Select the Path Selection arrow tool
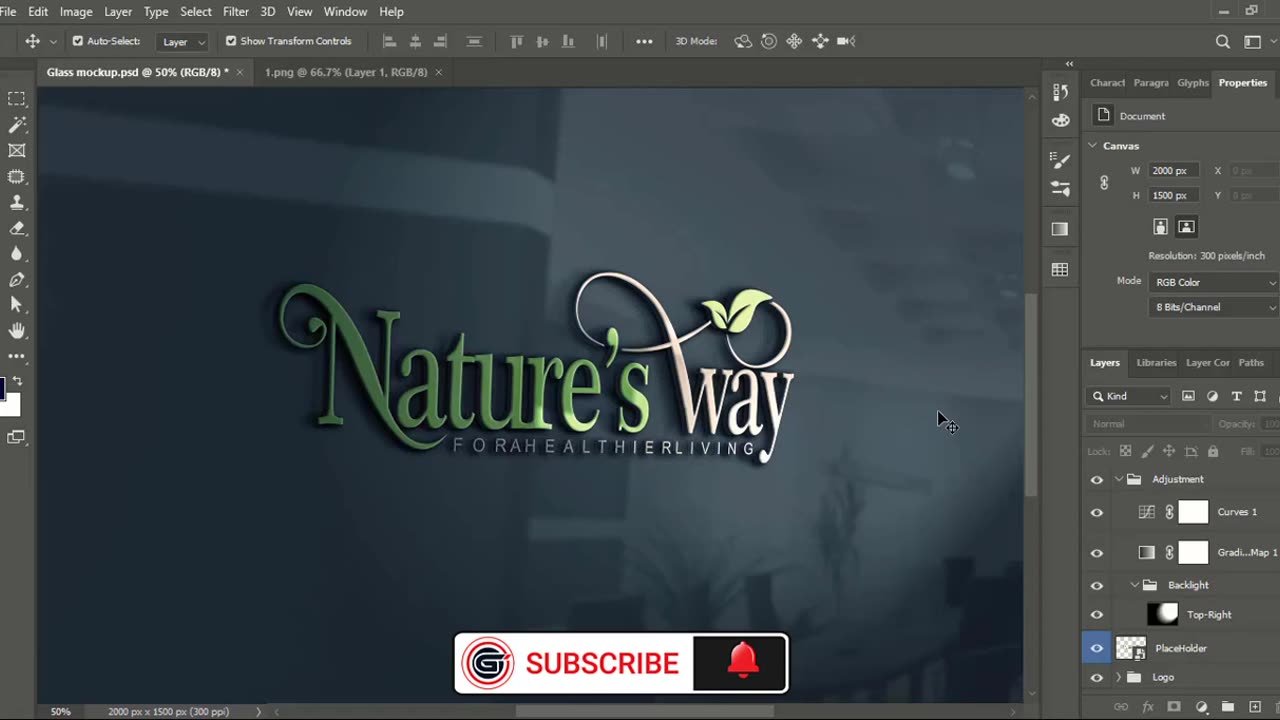This screenshot has width=1280, height=720. pyautogui.click(x=17, y=306)
